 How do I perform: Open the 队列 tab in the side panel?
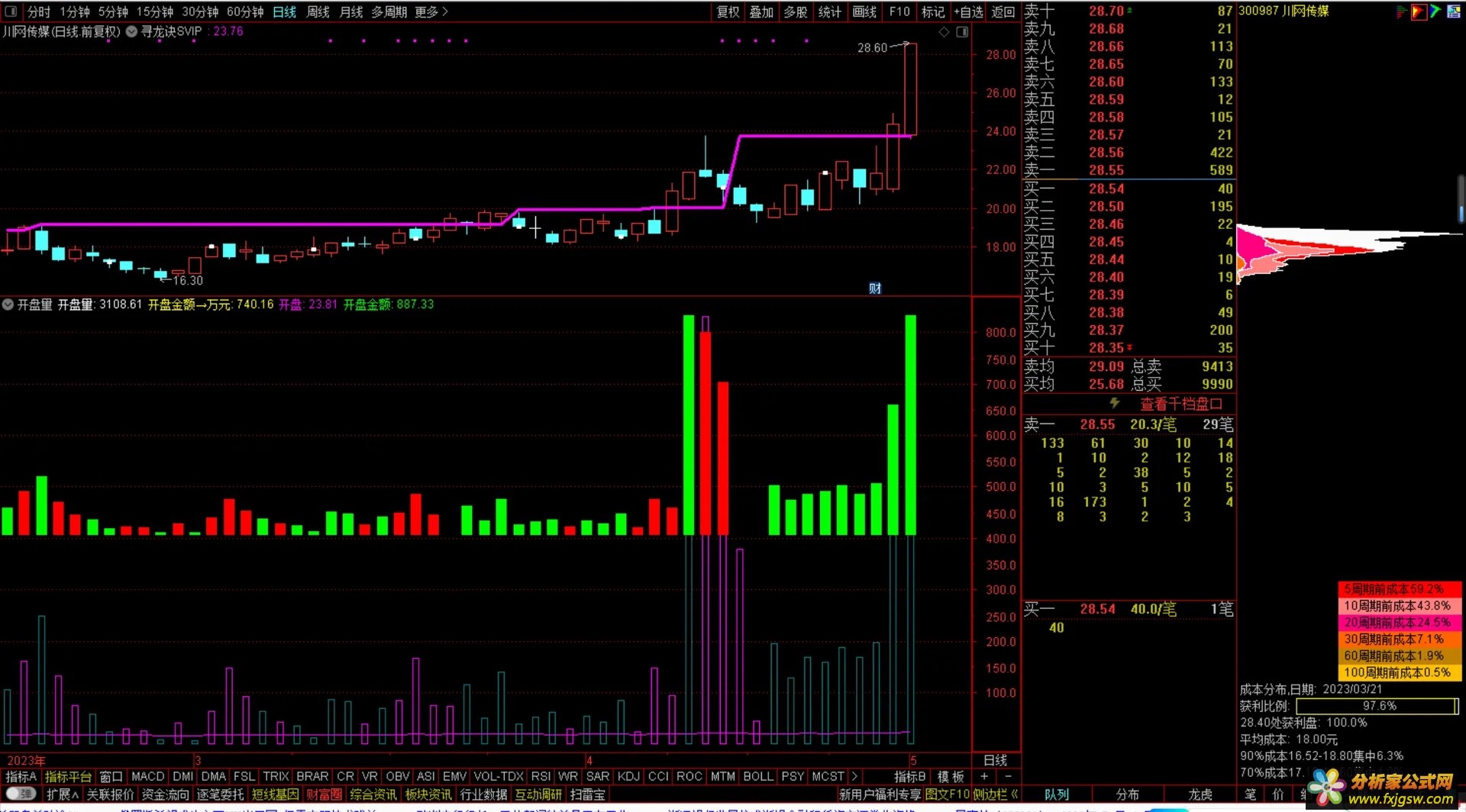[1057, 794]
